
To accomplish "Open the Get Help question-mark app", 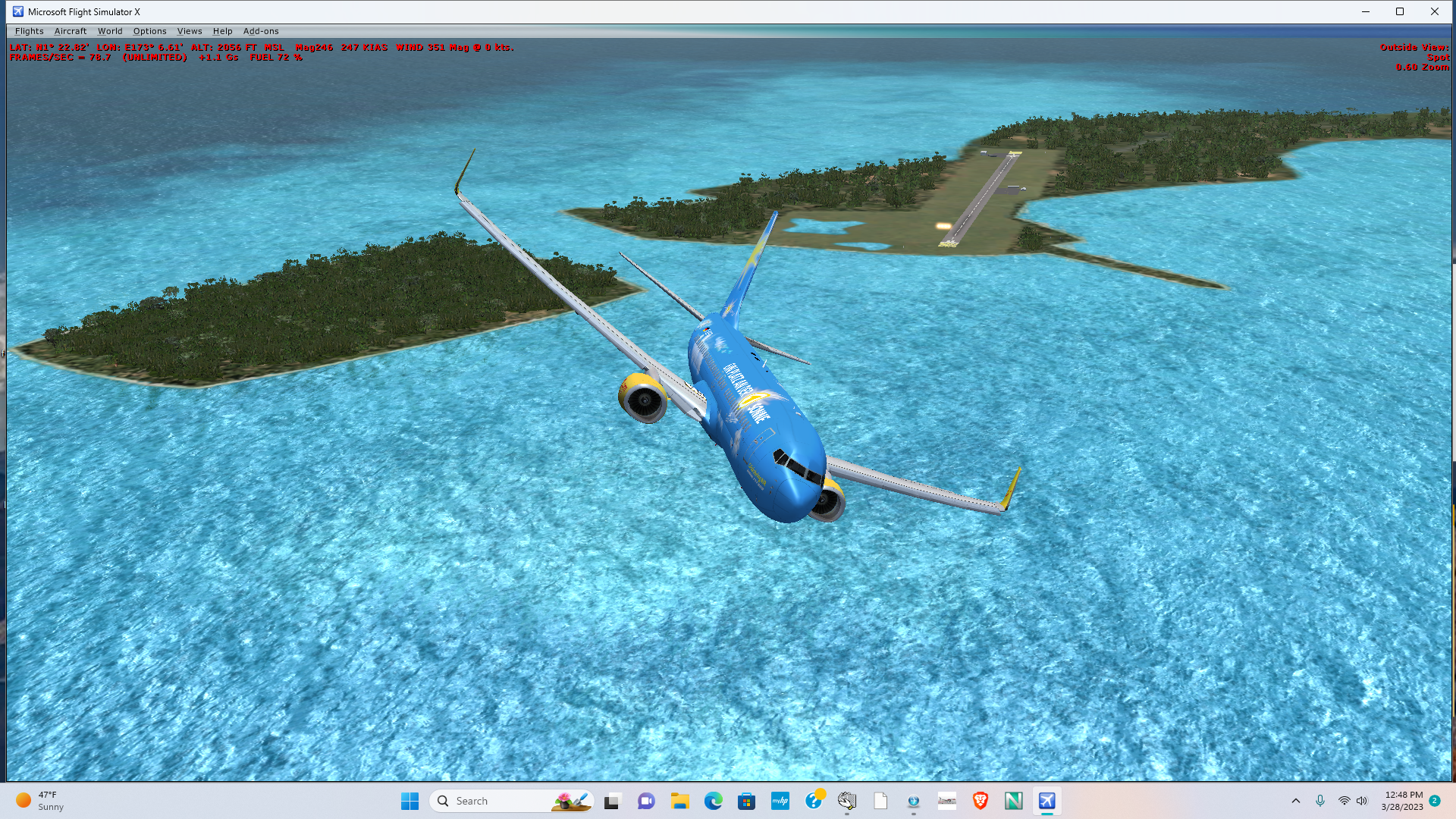I will tap(814, 801).
